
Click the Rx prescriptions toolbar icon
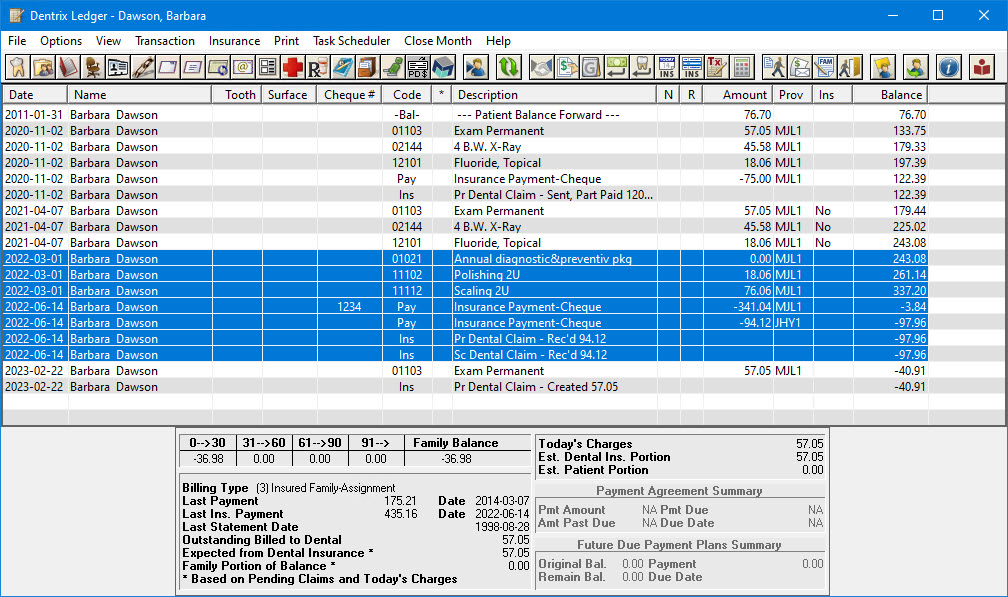(318, 67)
